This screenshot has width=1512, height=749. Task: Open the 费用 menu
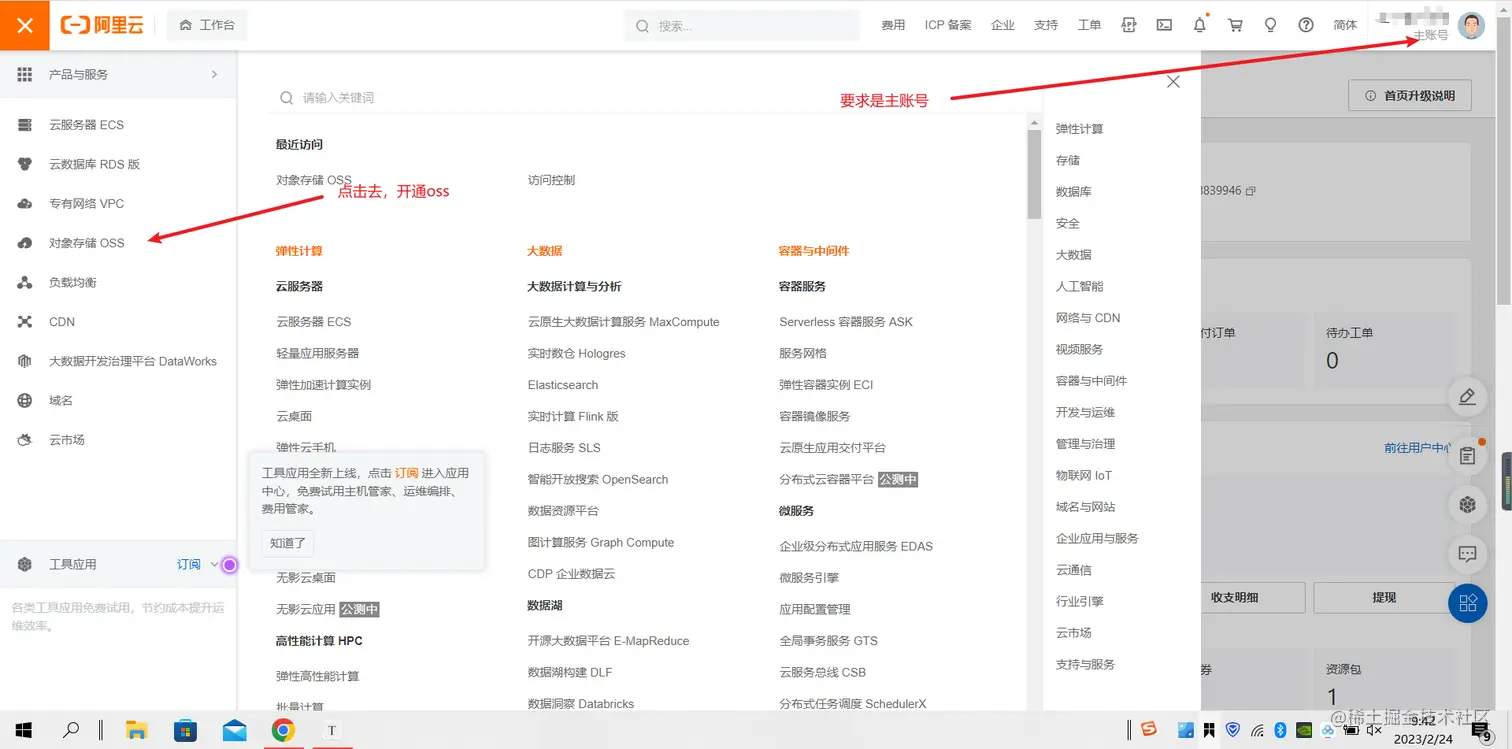pyautogui.click(x=893, y=25)
